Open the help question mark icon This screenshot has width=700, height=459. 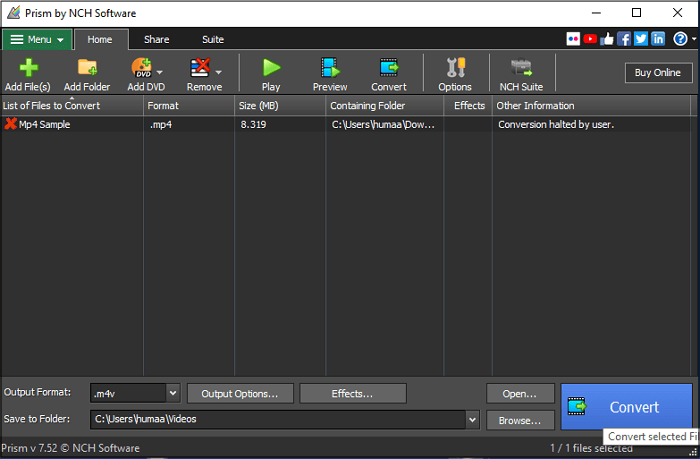coord(680,39)
